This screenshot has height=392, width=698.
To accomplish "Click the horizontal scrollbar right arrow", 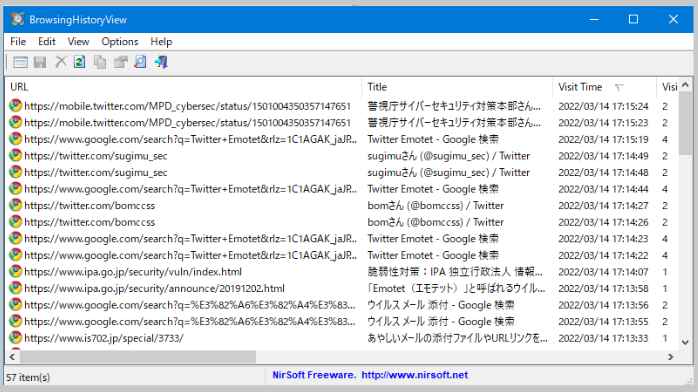I will click(x=671, y=357).
